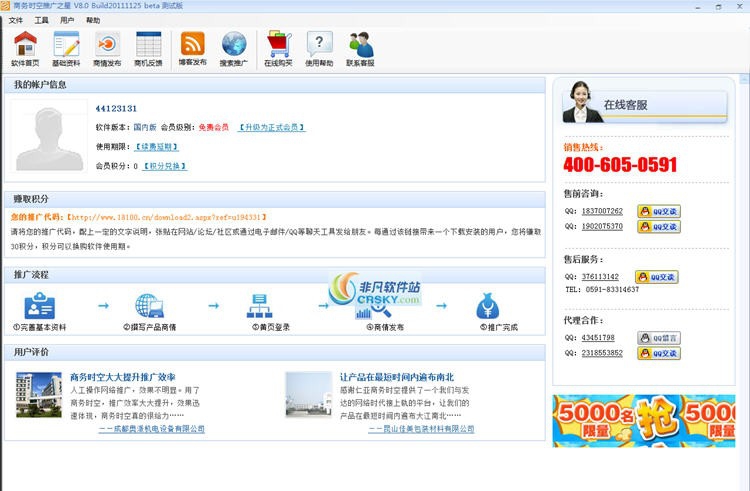Screen dimensions: 750x491
Task: Click the 昆山佳美包装材料有限公司 company link
Action: [x=421, y=429]
